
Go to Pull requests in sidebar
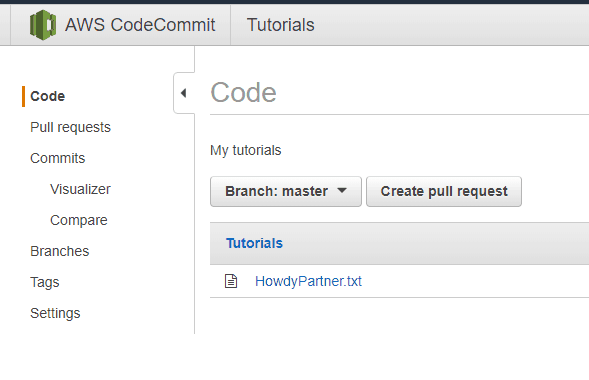click(70, 128)
